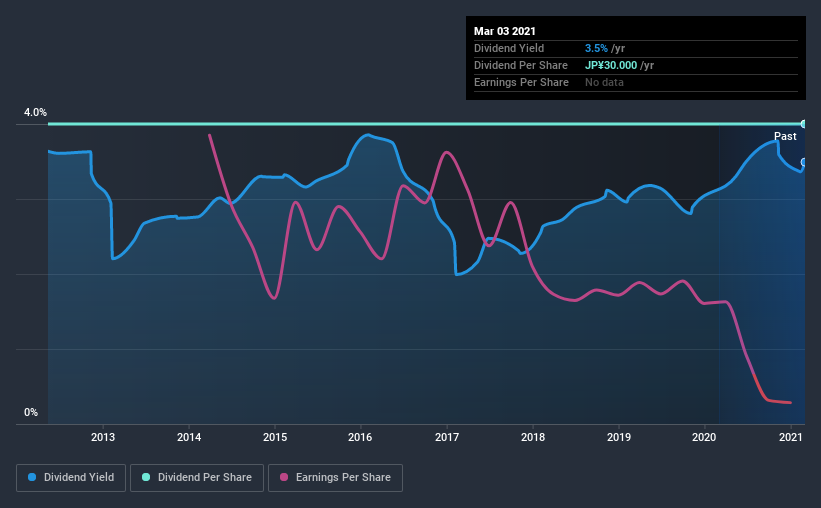Image resolution: width=821 pixels, height=508 pixels.
Task: Click the 4.0% y-axis label
Action: pos(35,113)
